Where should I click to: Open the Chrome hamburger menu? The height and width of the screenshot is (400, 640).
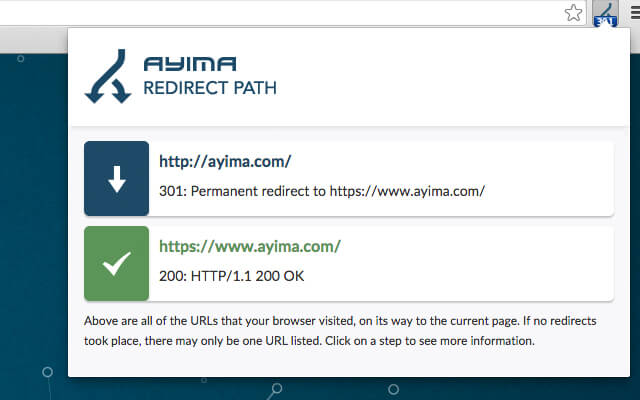(x=629, y=13)
